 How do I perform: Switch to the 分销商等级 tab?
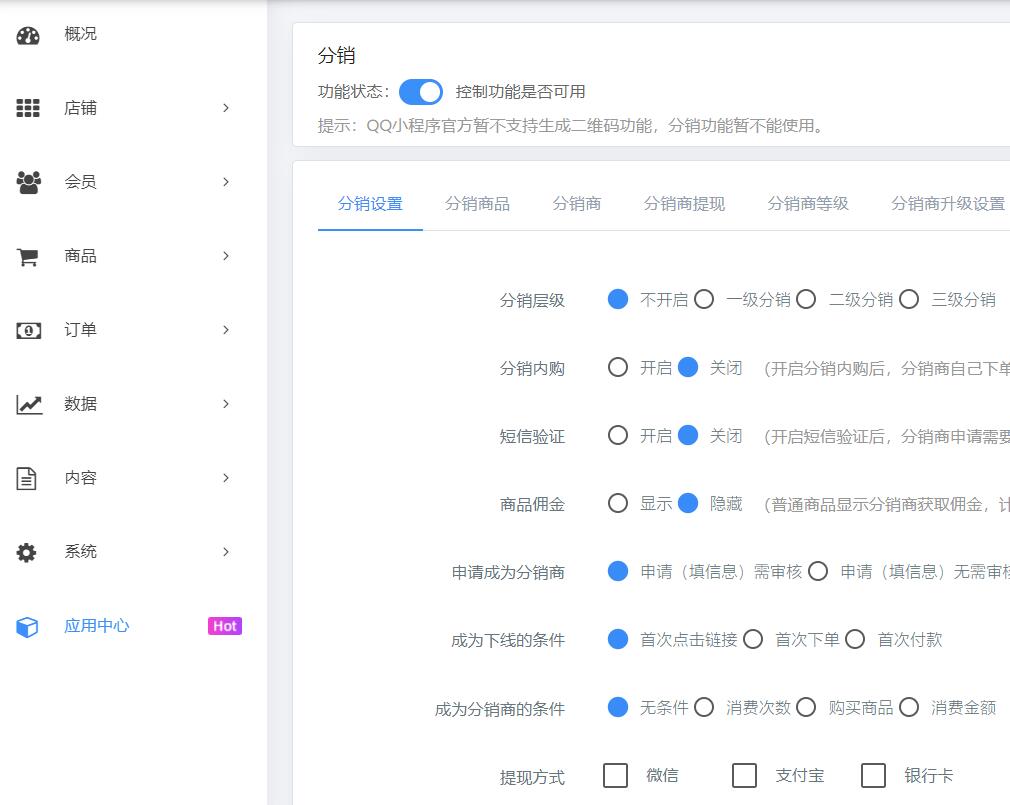808,204
